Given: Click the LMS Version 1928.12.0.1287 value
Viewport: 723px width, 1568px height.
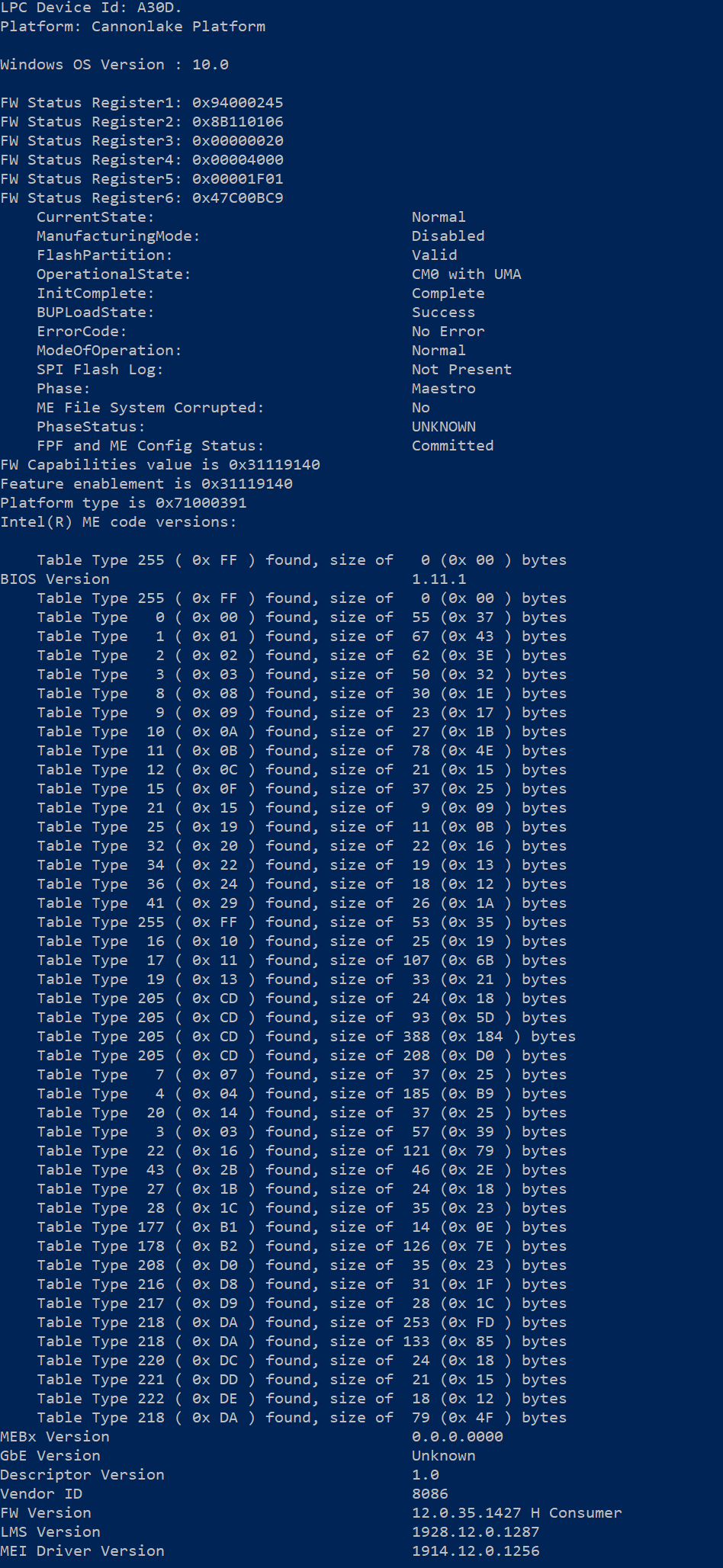Looking at the screenshot, I should coord(476,1531).
